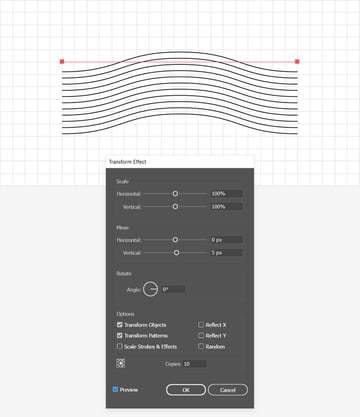This screenshot has width=360, height=417.
Task: Enable the Random checkbox
Action: click(x=201, y=346)
